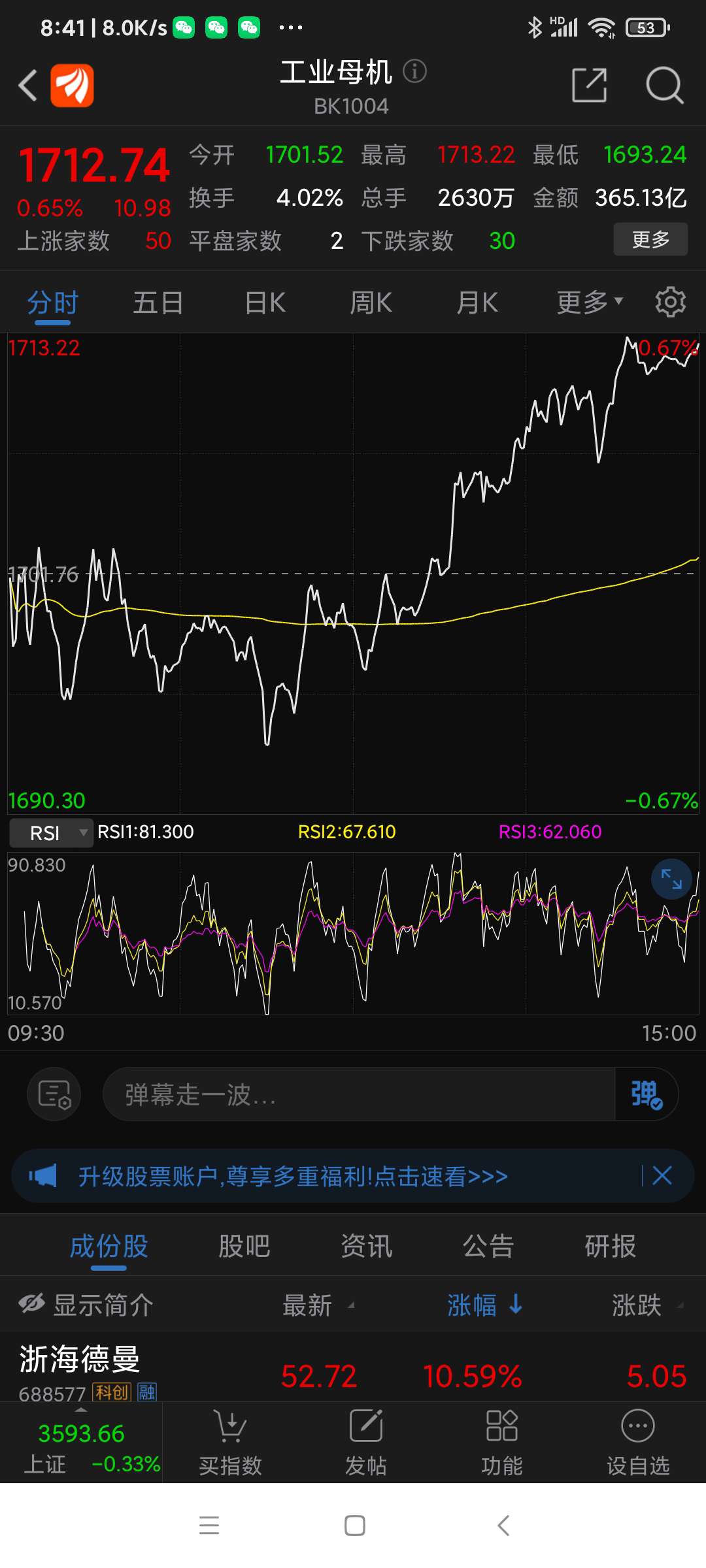The height and width of the screenshot is (1568, 706).
Task: Open the 研报 tab
Action: coord(610,1246)
